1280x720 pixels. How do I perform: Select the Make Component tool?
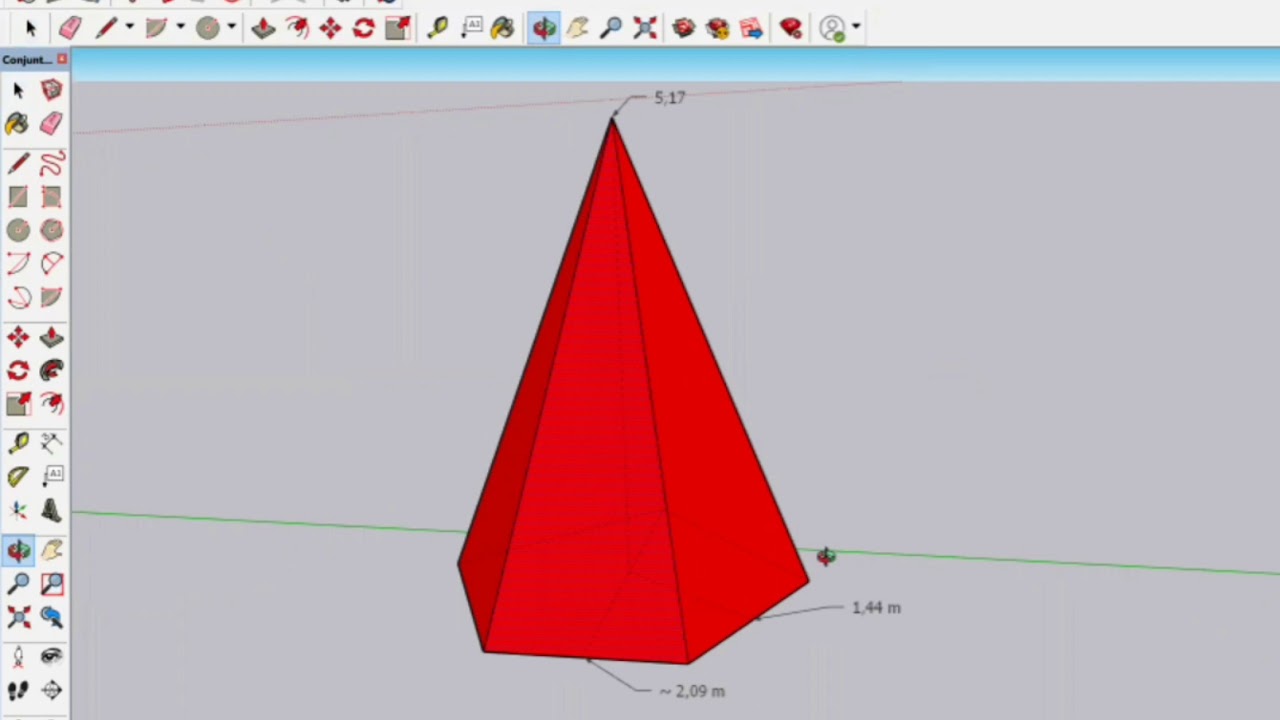click(x=52, y=90)
